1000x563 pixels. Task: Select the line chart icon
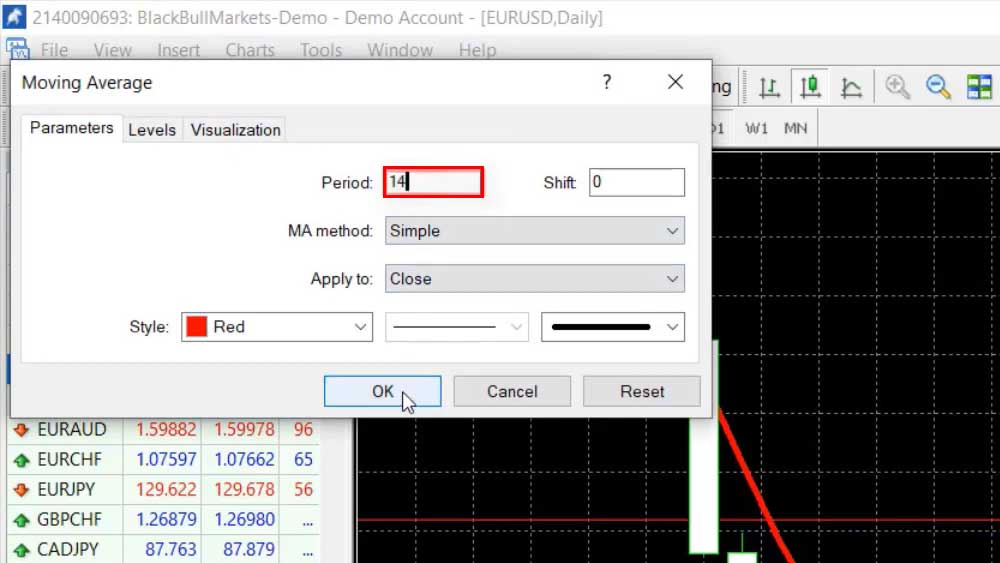point(851,87)
